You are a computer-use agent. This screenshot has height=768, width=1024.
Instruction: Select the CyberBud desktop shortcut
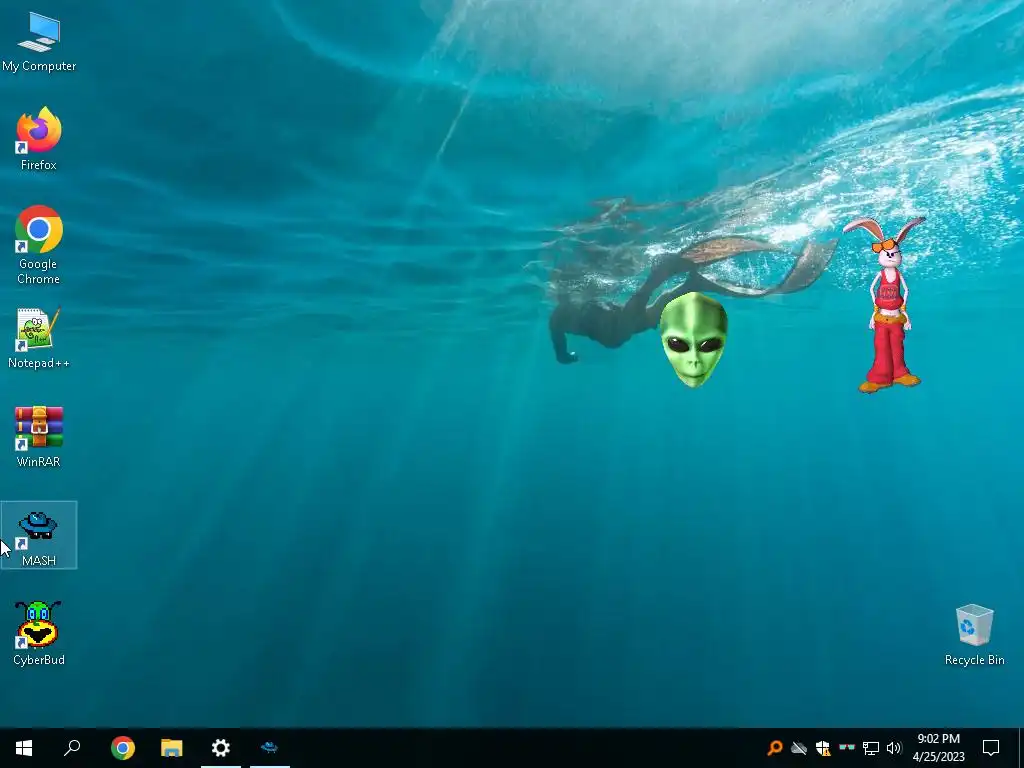[x=39, y=633]
